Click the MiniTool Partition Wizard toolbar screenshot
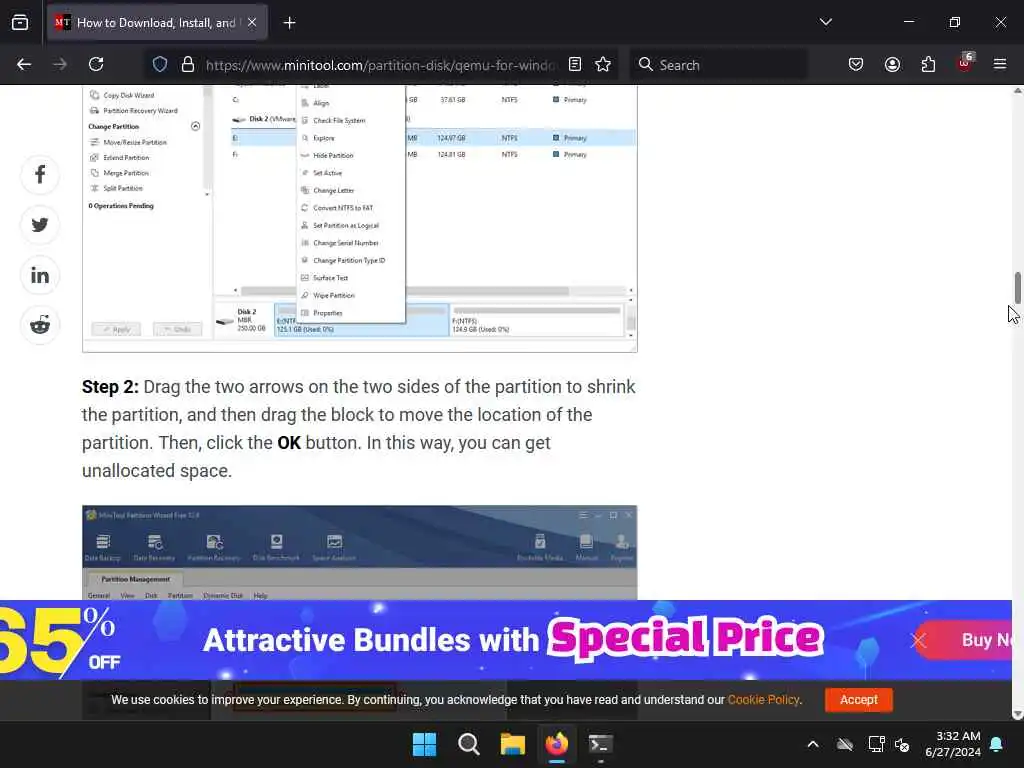Screen dimensions: 1024x768 (360, 552)
